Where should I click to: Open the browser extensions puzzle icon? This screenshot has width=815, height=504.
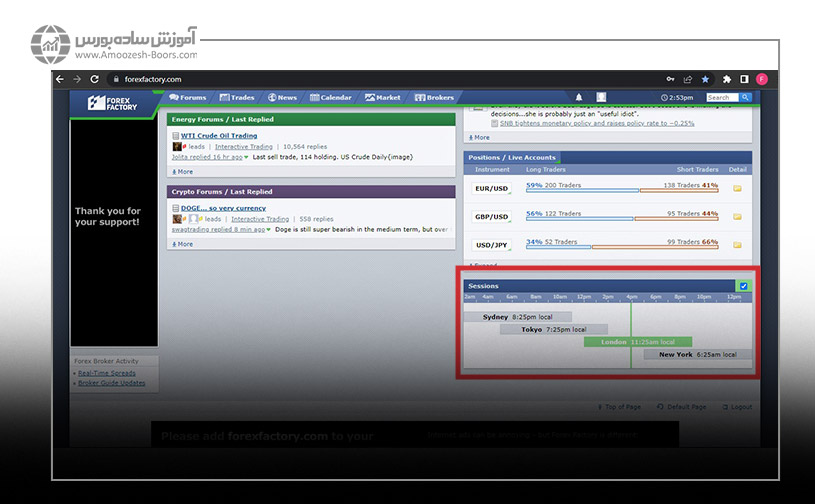pos(725,79)
